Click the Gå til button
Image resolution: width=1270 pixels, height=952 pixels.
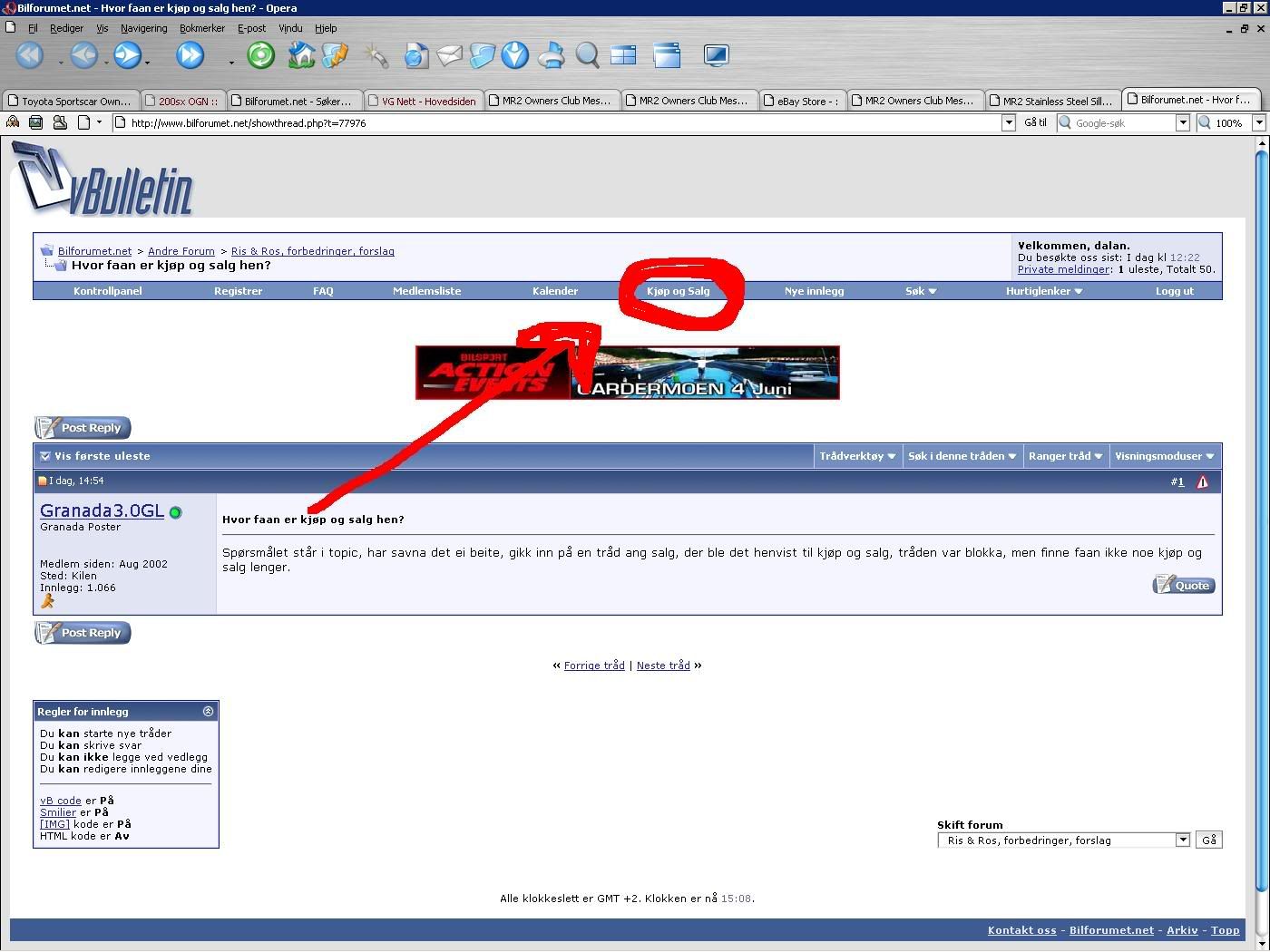[x=1035, y=122]
